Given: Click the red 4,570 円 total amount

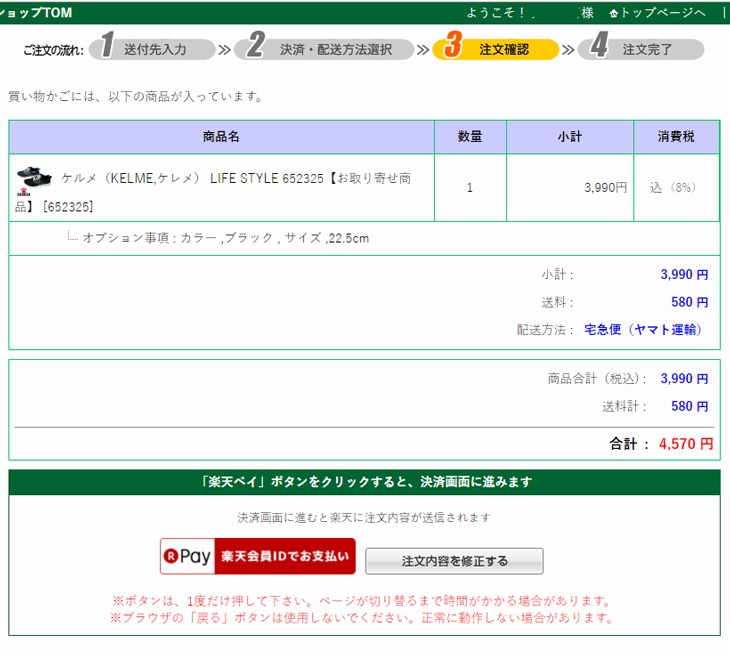Looking at the screenshot, I should click(685, 444).
